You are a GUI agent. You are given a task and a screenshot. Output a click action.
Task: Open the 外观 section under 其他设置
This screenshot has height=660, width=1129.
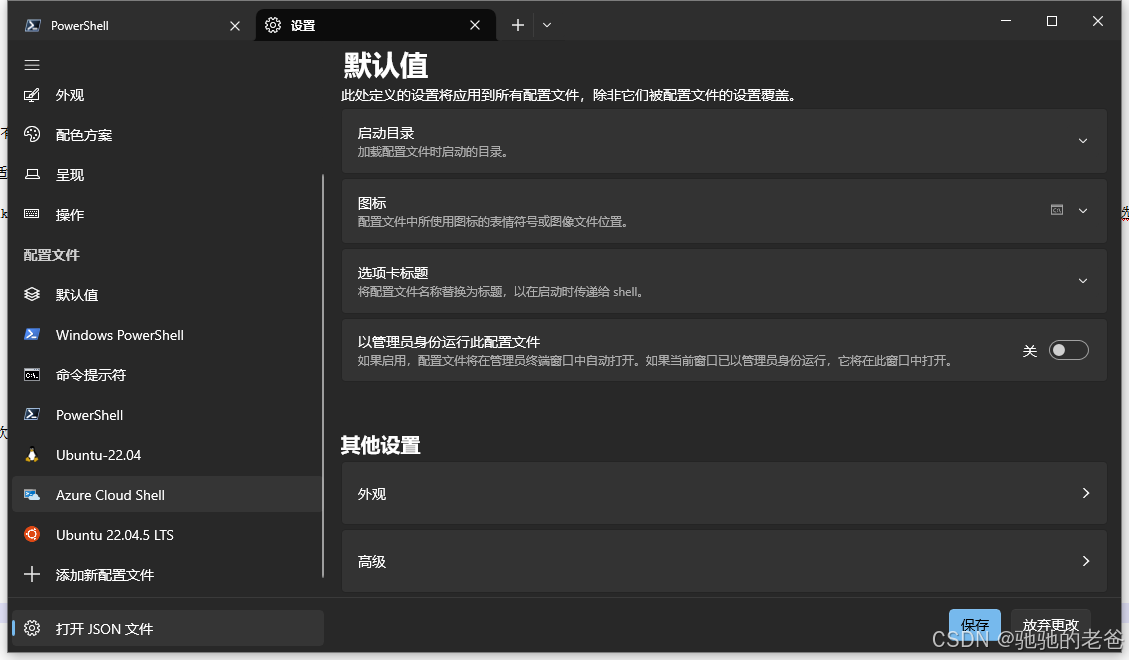(x=724, y=494)
